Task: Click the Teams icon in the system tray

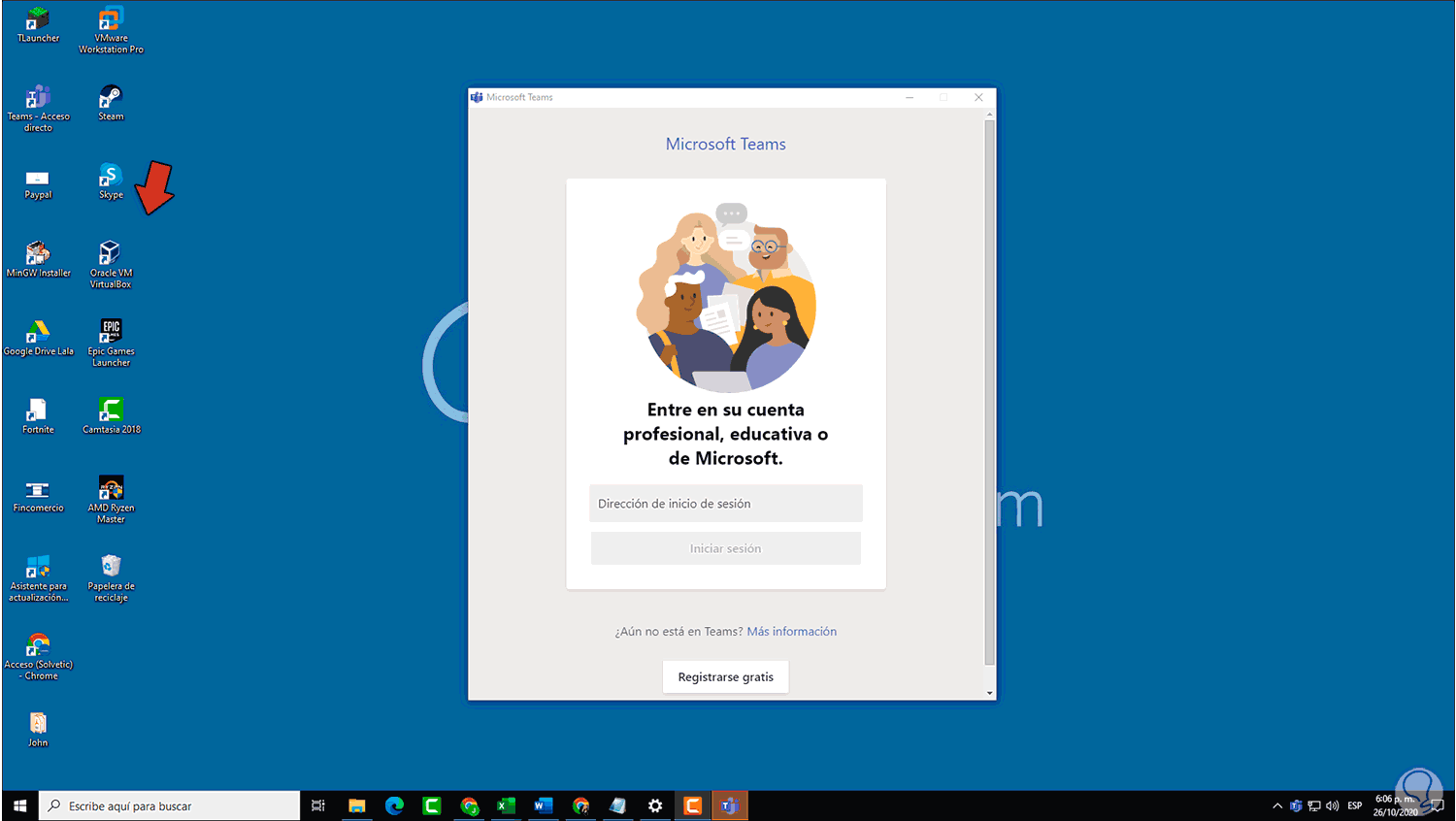Action: coord(1296,805)
